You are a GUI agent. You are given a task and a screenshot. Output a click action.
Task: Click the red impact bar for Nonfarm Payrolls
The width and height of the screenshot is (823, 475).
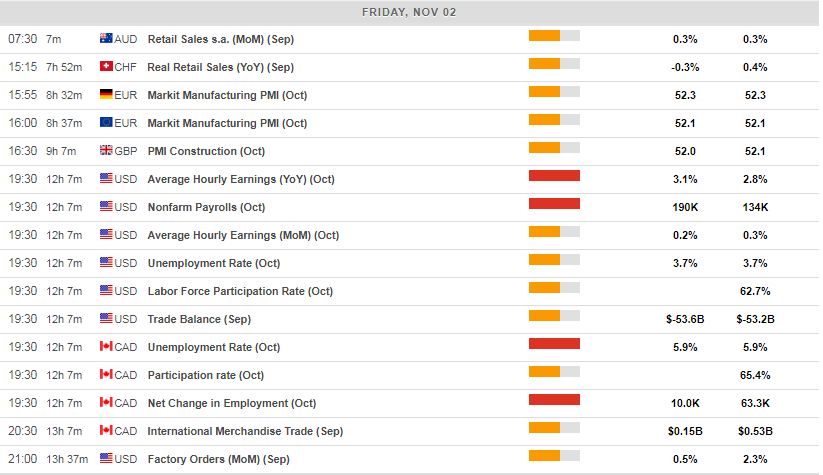[x=554, y=205]
